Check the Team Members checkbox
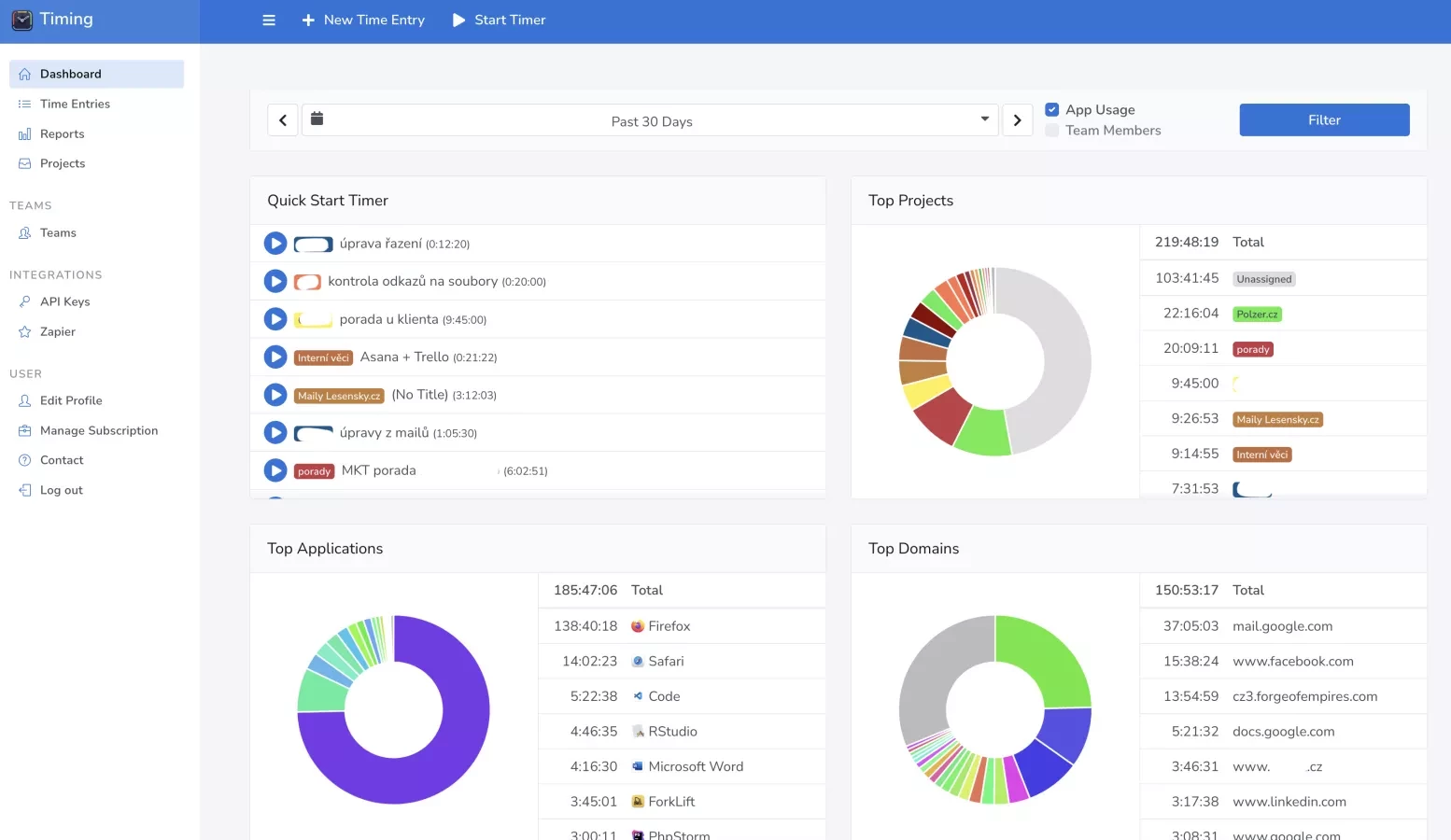 click(1052, 131)
